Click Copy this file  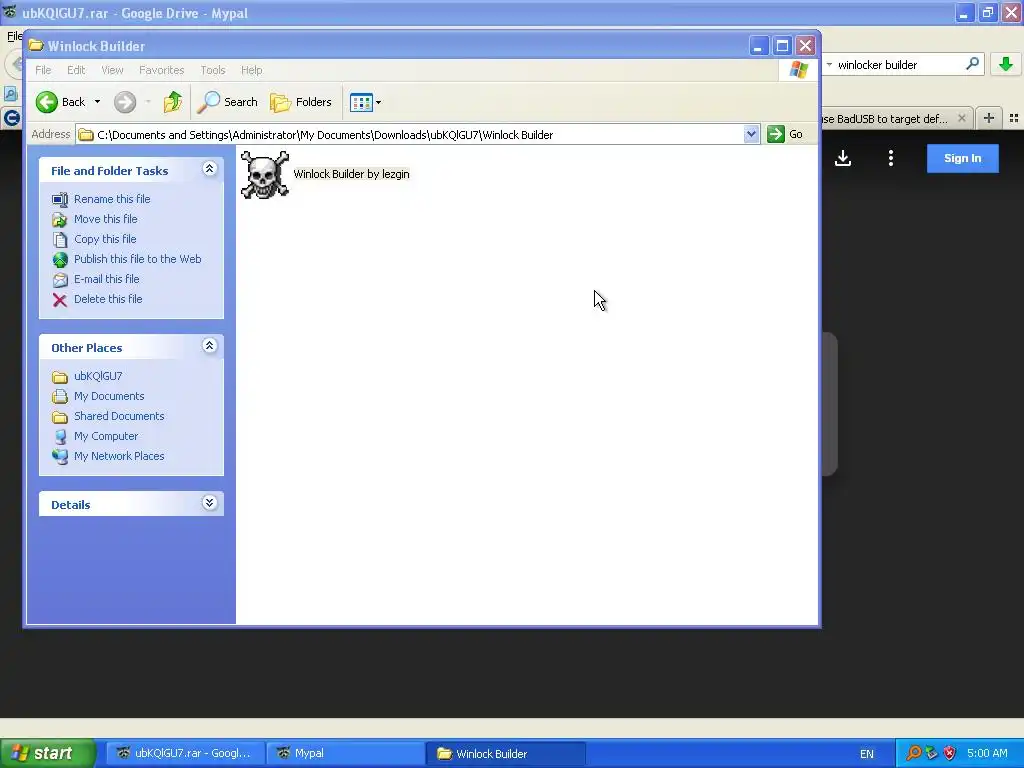pyautogui.click(x=105, y=239)
